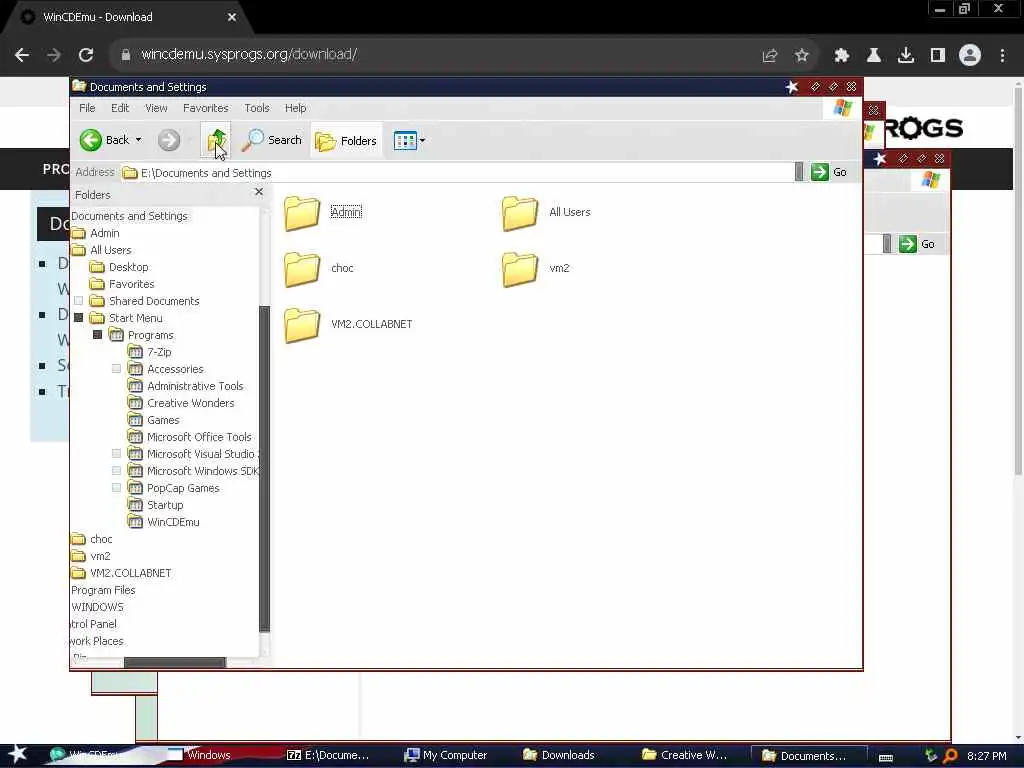Viewport: 1024px width, 768px height.
Task: Click the folder tree vertical scrollbar
Action: coord(264,467)
